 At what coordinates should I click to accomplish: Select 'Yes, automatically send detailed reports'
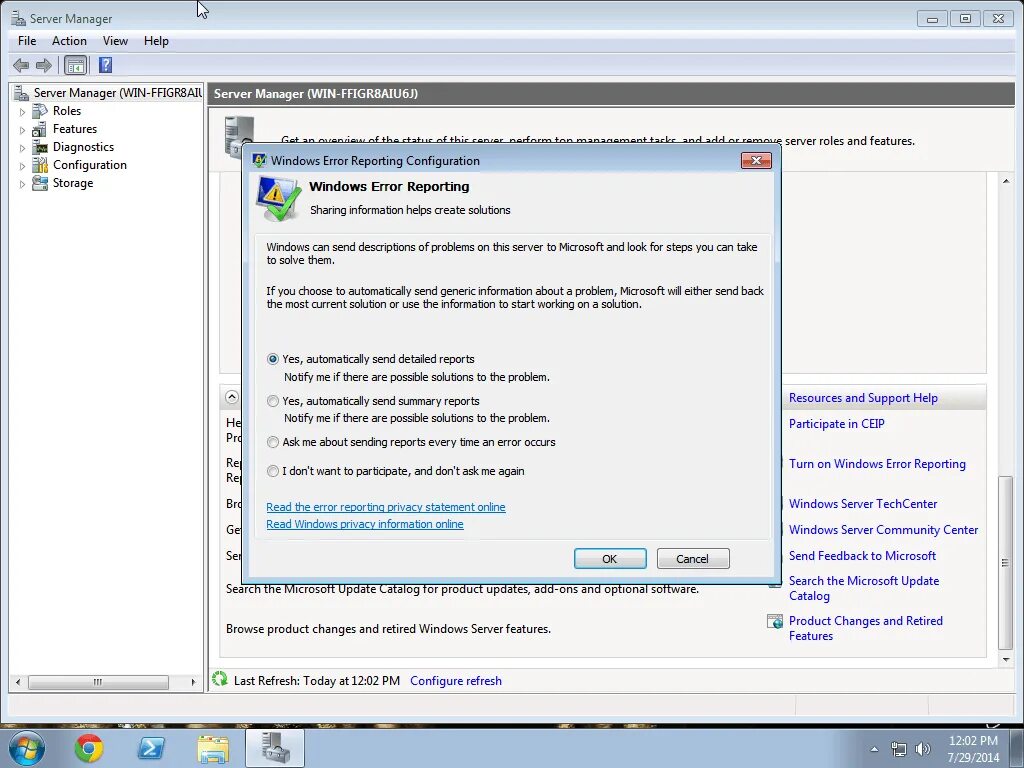(x=273, y=359)
